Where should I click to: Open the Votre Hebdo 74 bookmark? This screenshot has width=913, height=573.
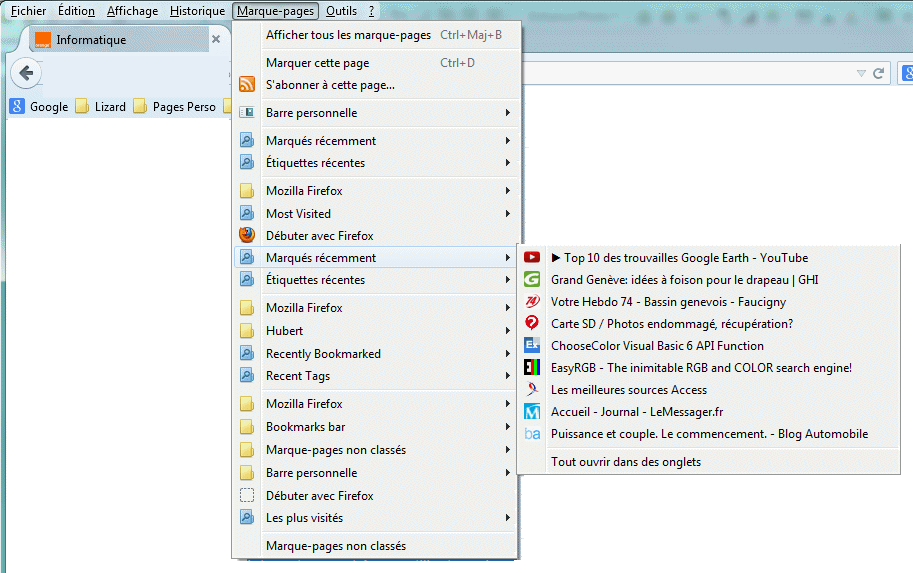click(x=668, y=302)
